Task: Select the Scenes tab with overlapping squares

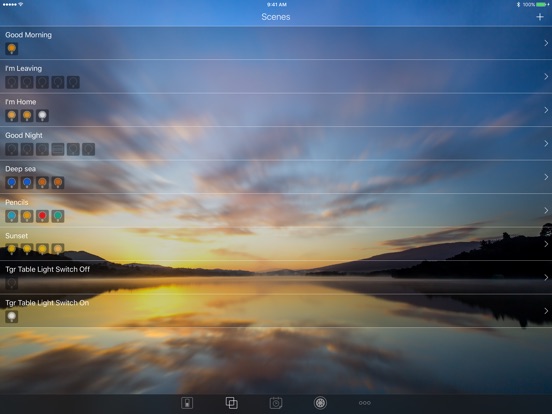Action: pos(231,403)
